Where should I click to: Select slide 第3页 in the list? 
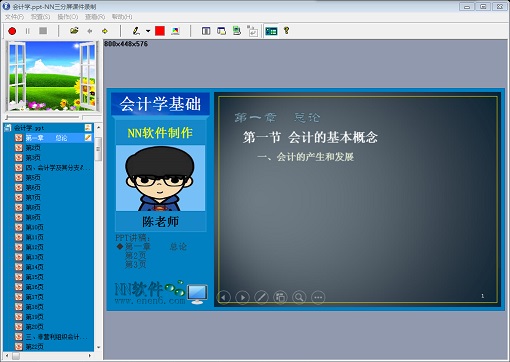point(33,158)
